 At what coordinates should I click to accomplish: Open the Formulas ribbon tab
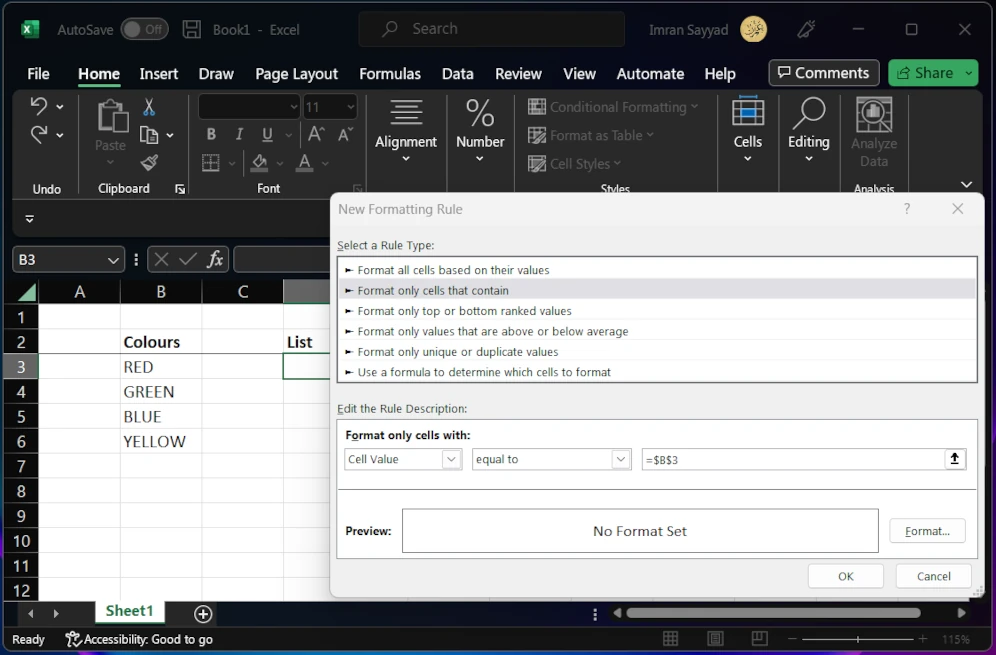pyautogui.click(x=389, y=74)
